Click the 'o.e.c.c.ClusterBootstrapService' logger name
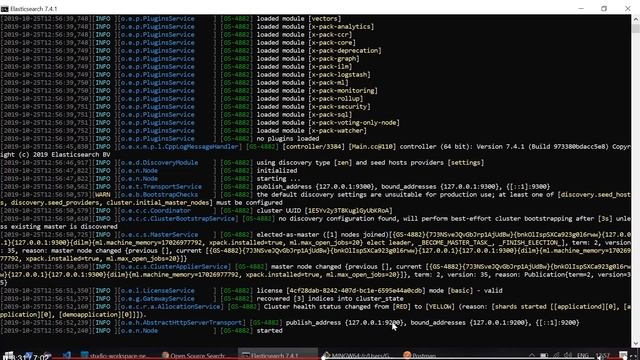The width and height of the screenshot is (640, 360). click(x=178, y=219)
